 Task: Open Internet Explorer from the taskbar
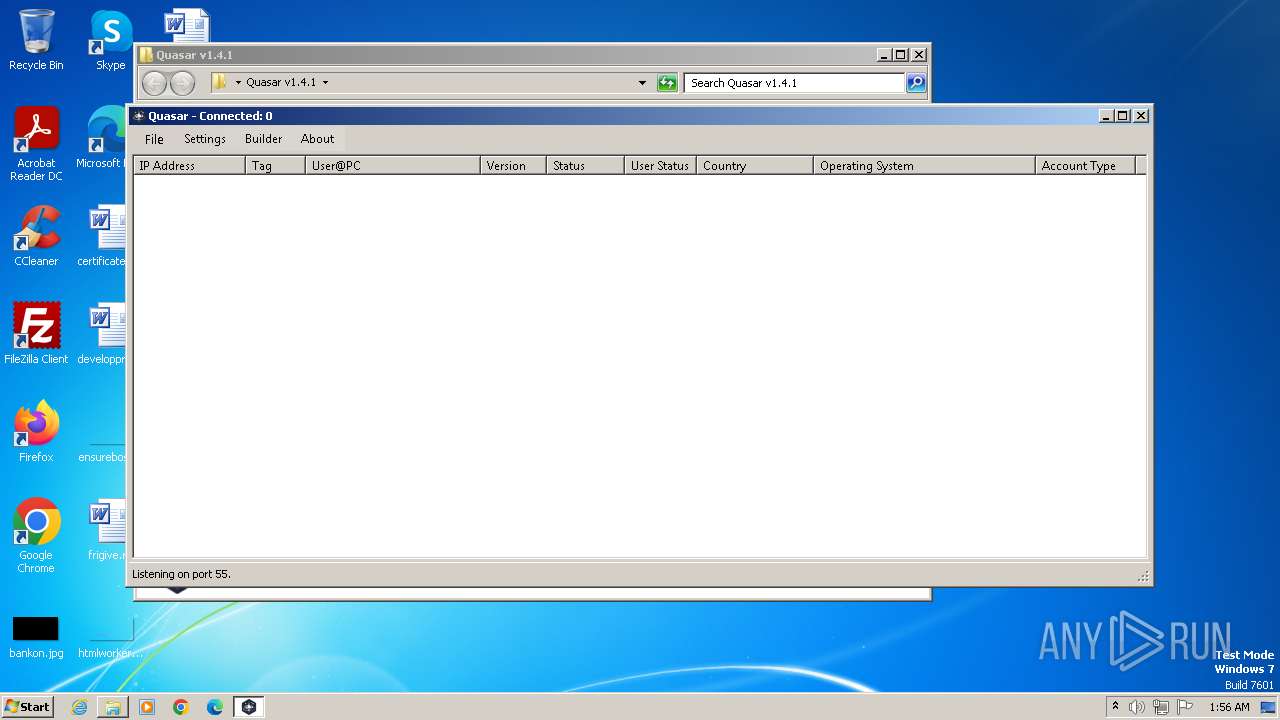79,707
